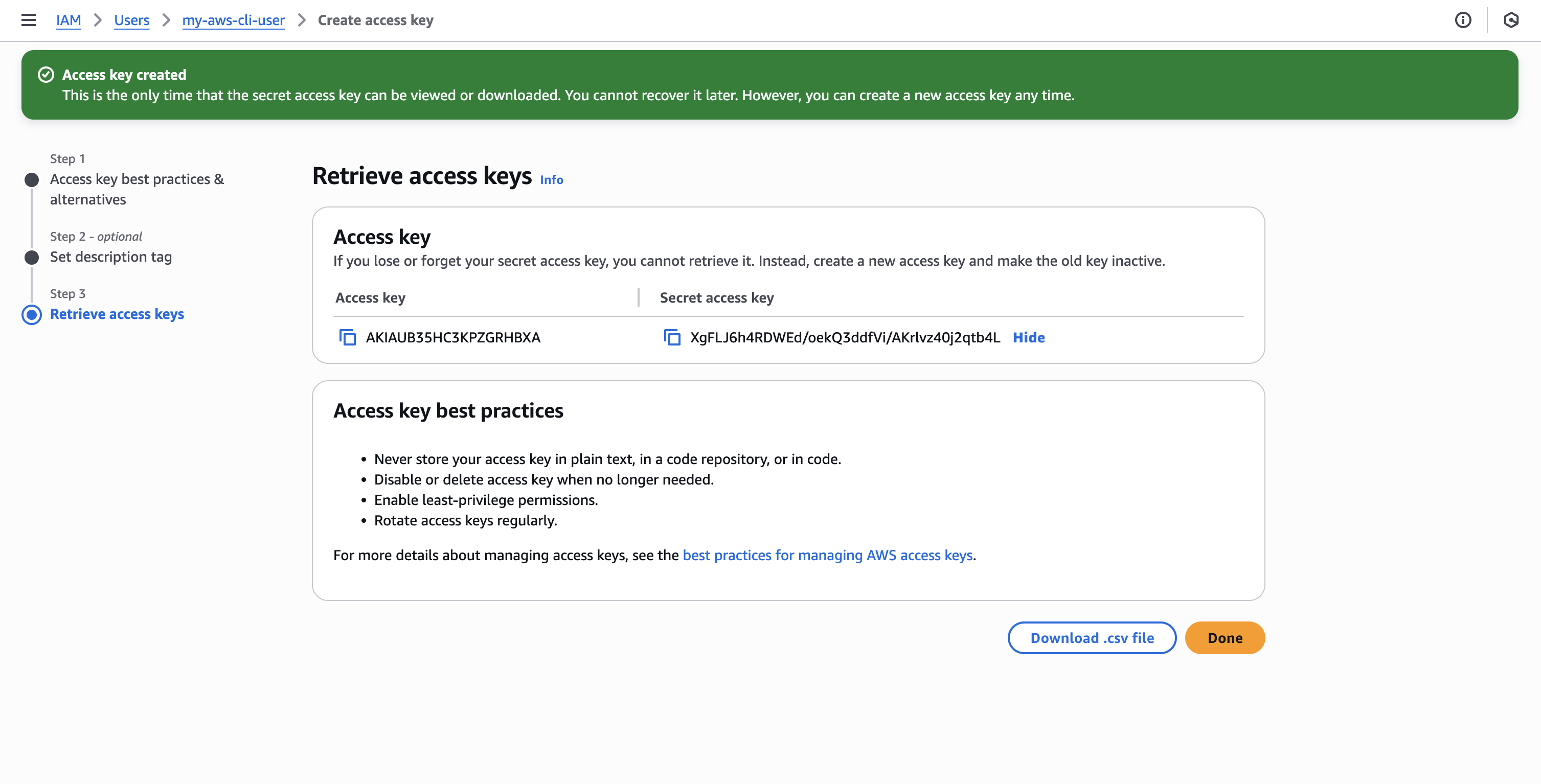This screenshot has height=784, width=1541.
Task: Click the secret key text XgFLJ6h4RDWEd/oekQ3ddfVi/AKrlvz40j2qtb4L
Action: pos(845,337)
